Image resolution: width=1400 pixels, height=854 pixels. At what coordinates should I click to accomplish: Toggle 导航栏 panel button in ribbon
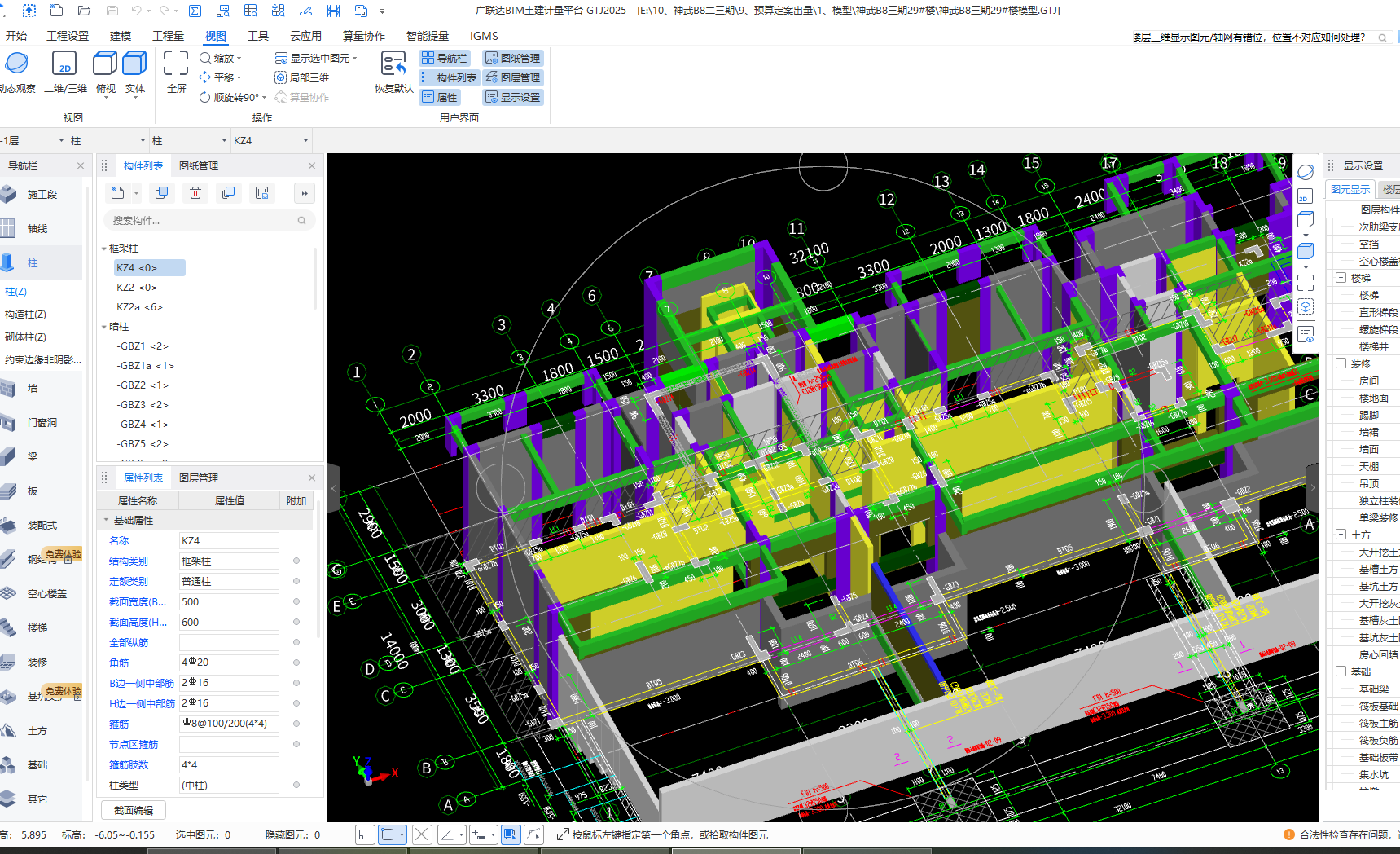click(444, 58)
